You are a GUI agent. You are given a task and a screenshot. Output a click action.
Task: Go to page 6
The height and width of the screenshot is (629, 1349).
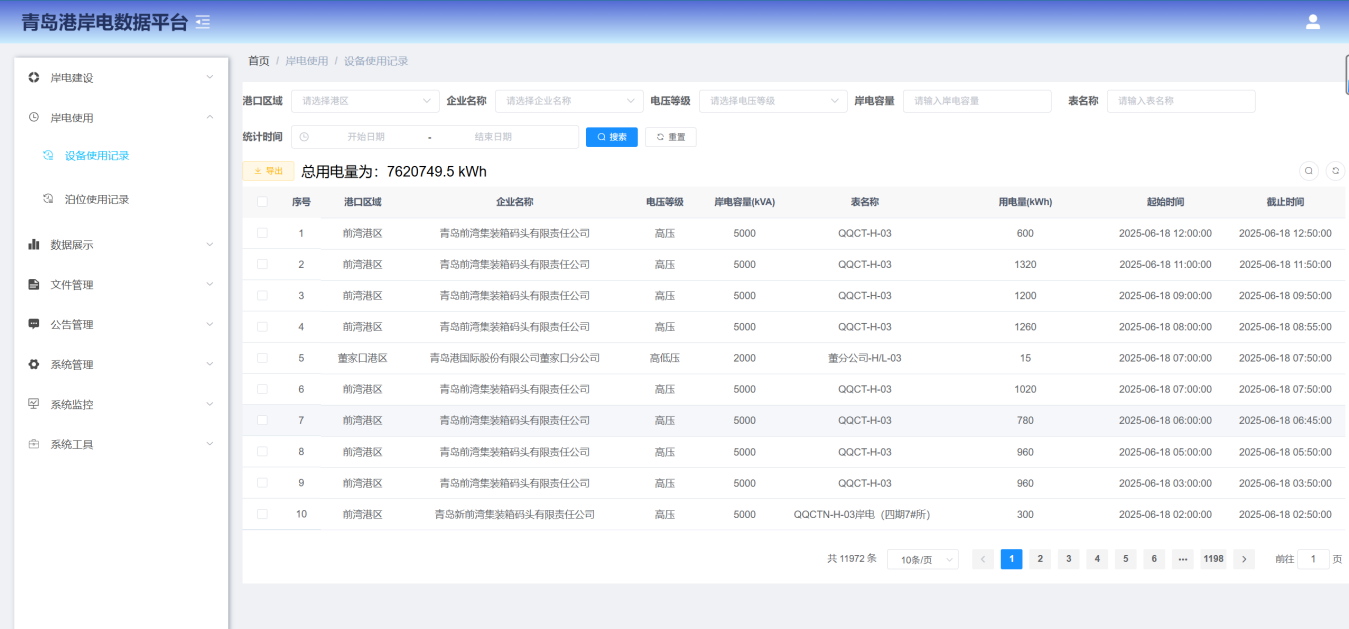1155,559
